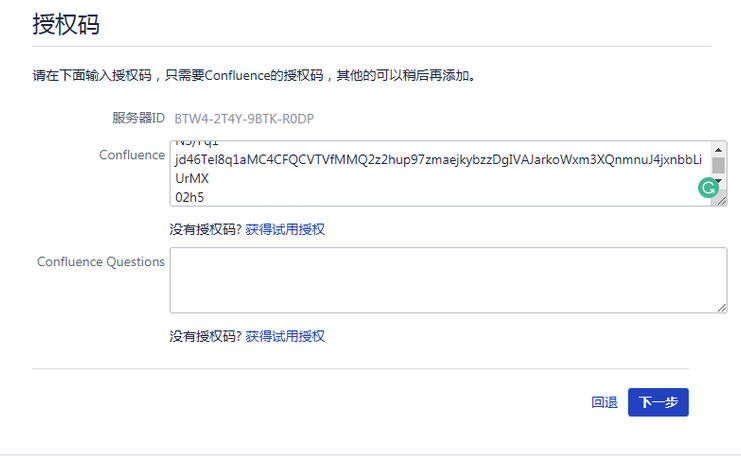
Task: Click the 'UrMX' line in the license text
Action: coord(191,179)
